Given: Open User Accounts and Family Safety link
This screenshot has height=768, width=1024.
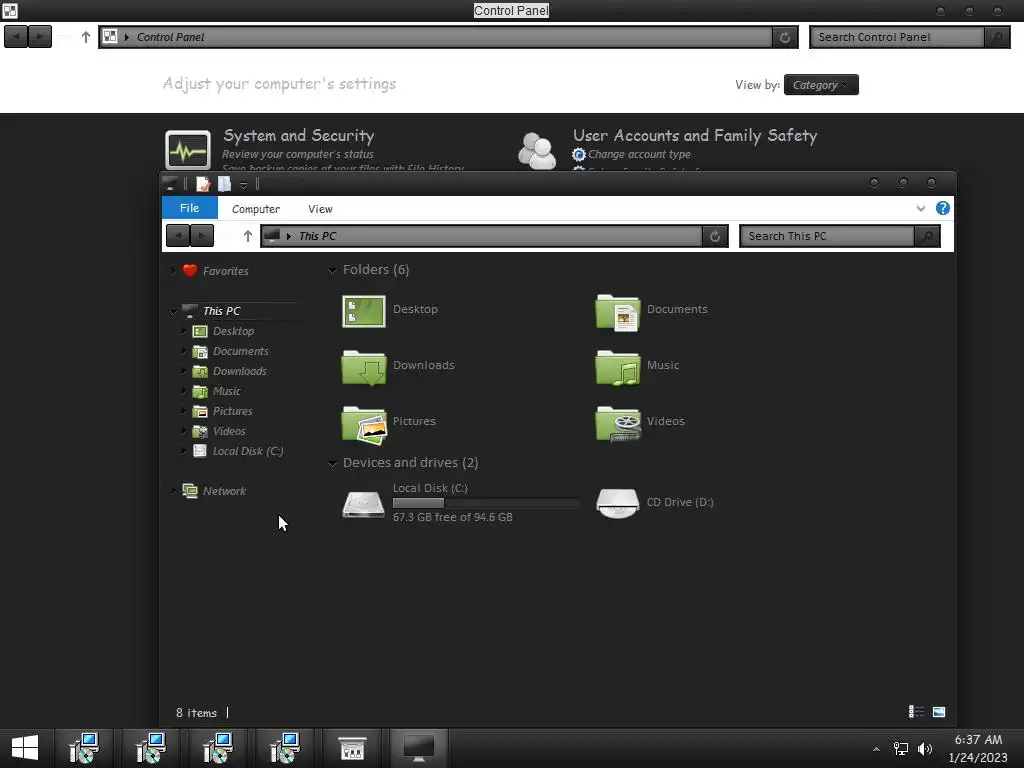Looking at the screenshot, I should click(695, 135).
